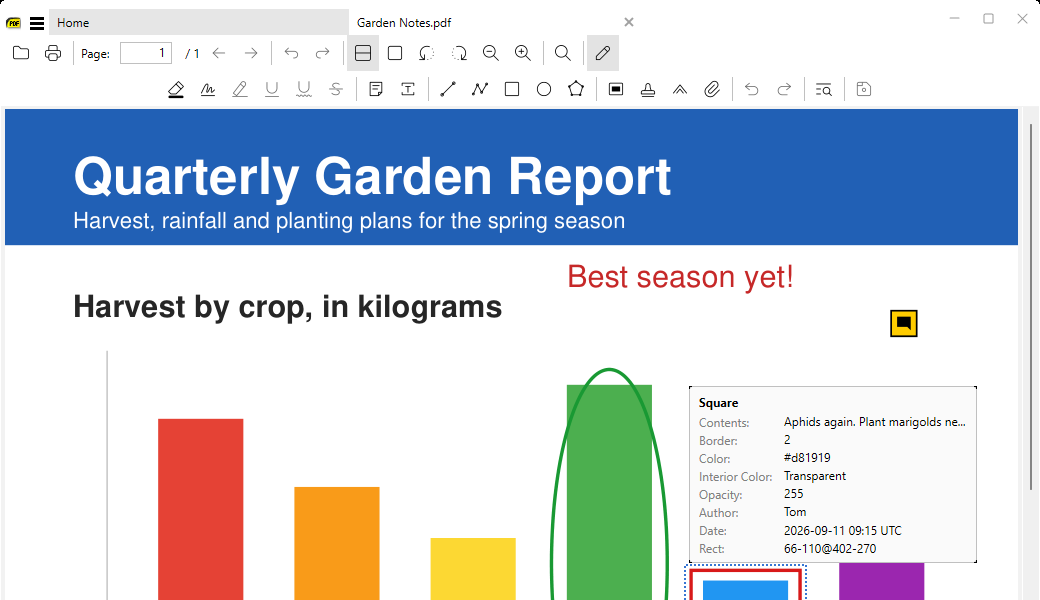The image size is (1040, 600).
Task: Close the Garden Notes.pdf tab
Action: coord(629,23)
